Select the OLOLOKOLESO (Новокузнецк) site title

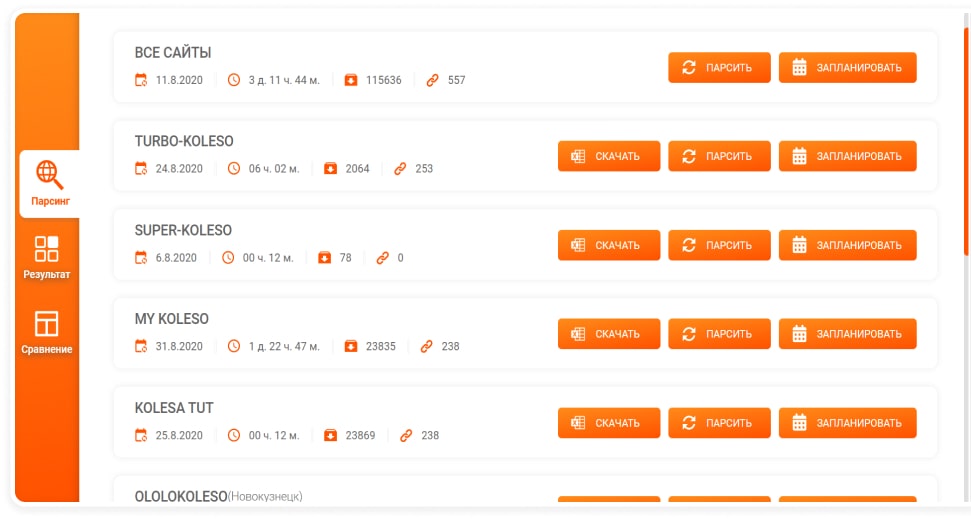point(219,496)
